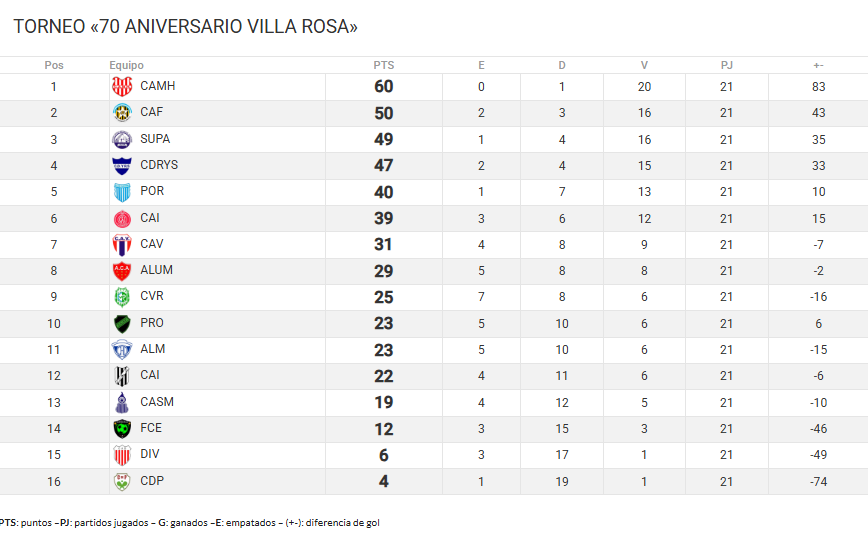Select the ALUM red badge icon
Screen dimensions: 868x537
point(122,270)
